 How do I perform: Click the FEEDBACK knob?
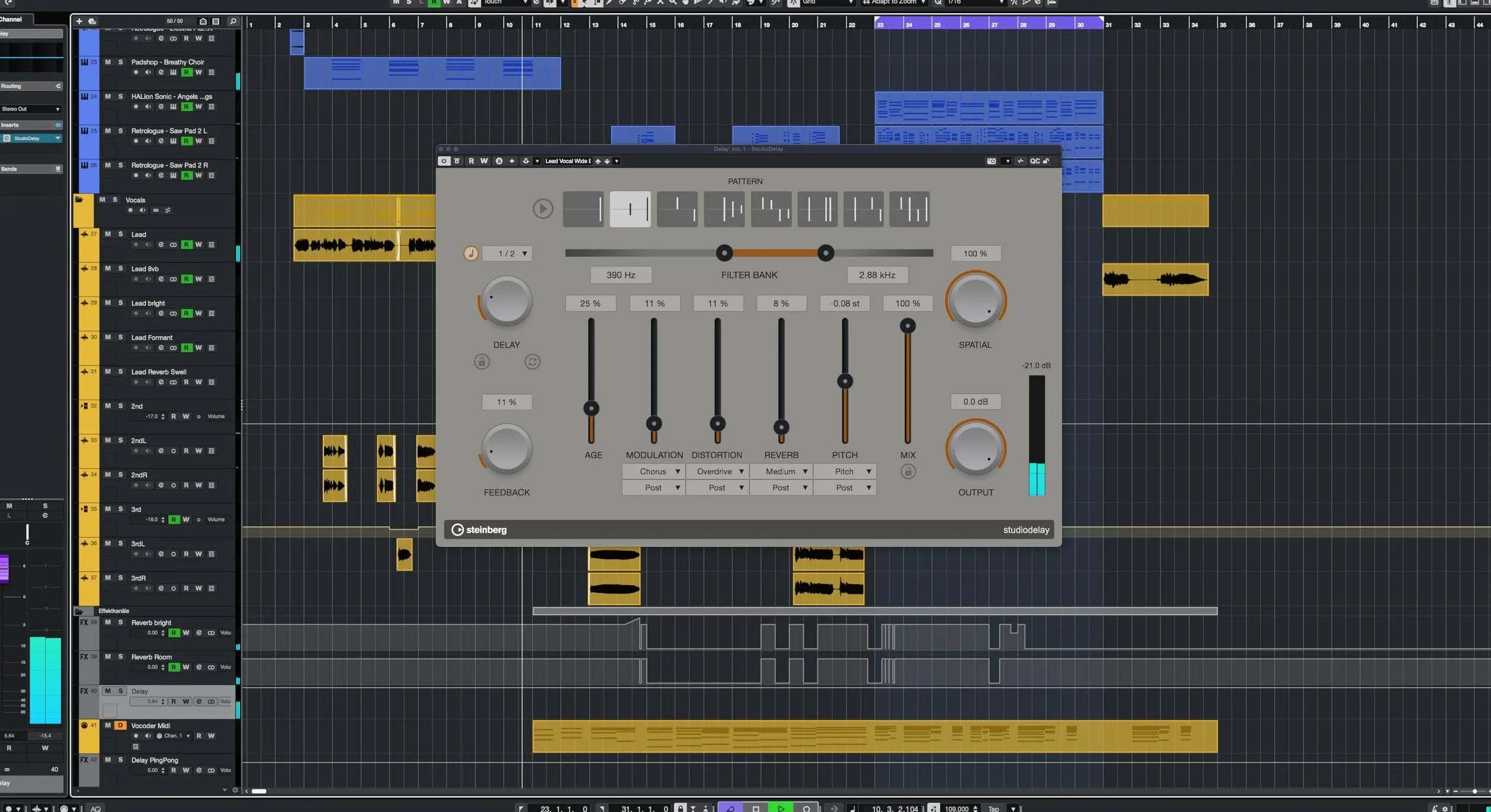[506, 449]
